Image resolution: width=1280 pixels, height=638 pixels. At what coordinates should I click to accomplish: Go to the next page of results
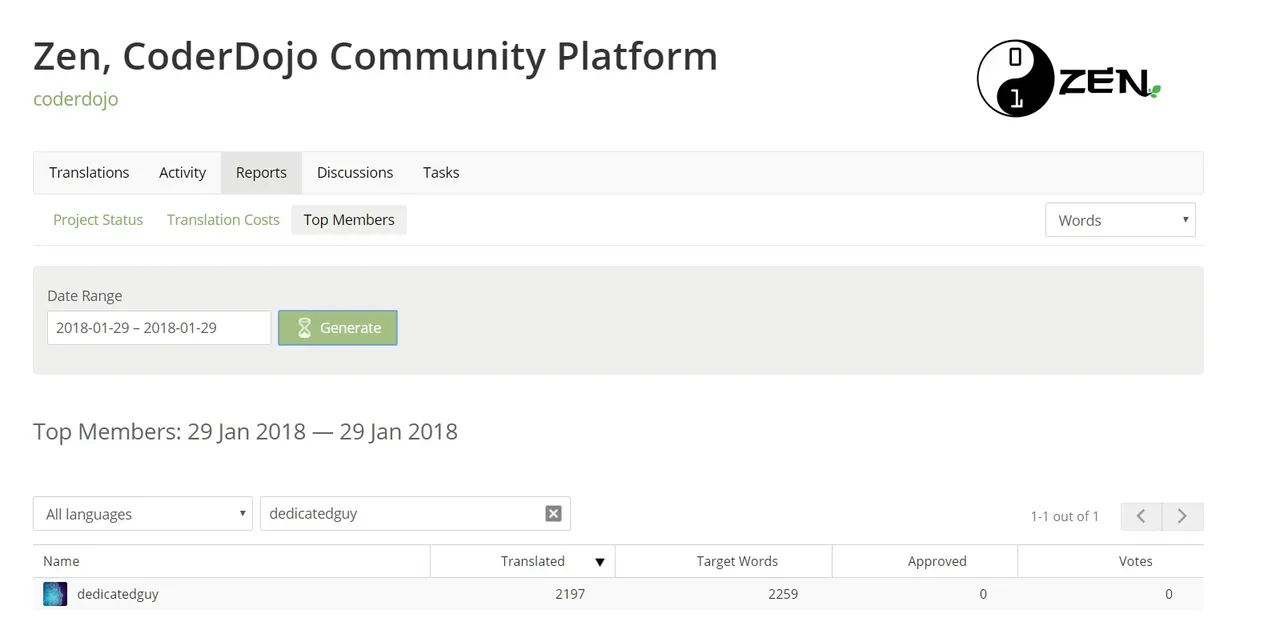pos(1182,516)
